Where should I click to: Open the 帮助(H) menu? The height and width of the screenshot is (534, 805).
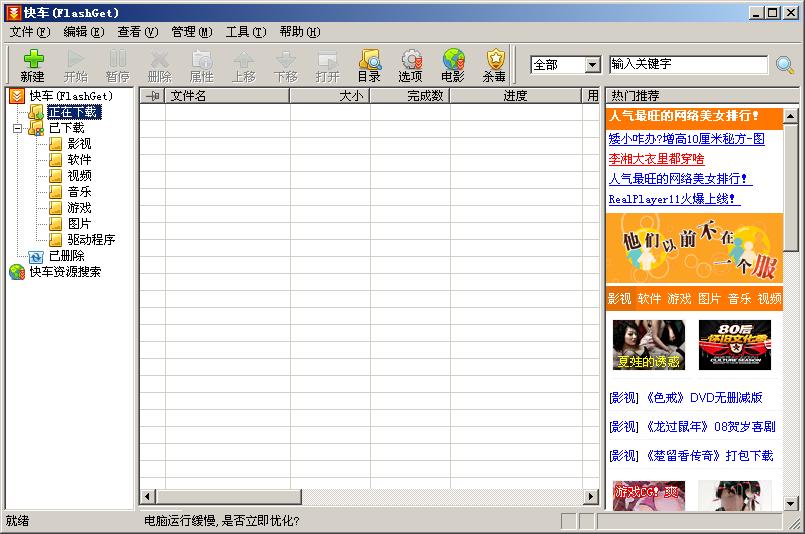[300, 32]
